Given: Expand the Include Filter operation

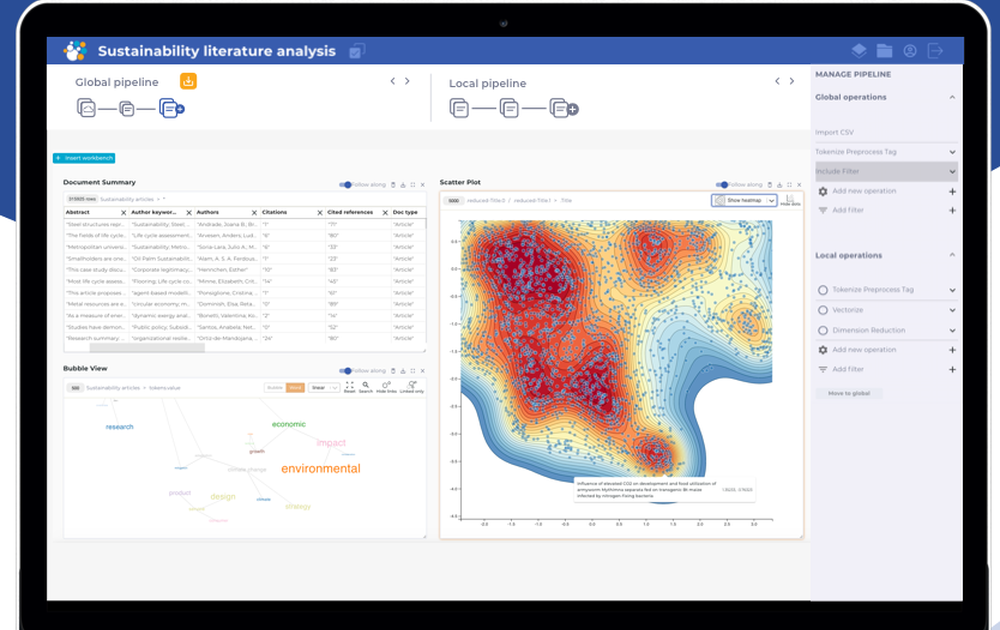Looking at the screenshot, I should point(952,172).
